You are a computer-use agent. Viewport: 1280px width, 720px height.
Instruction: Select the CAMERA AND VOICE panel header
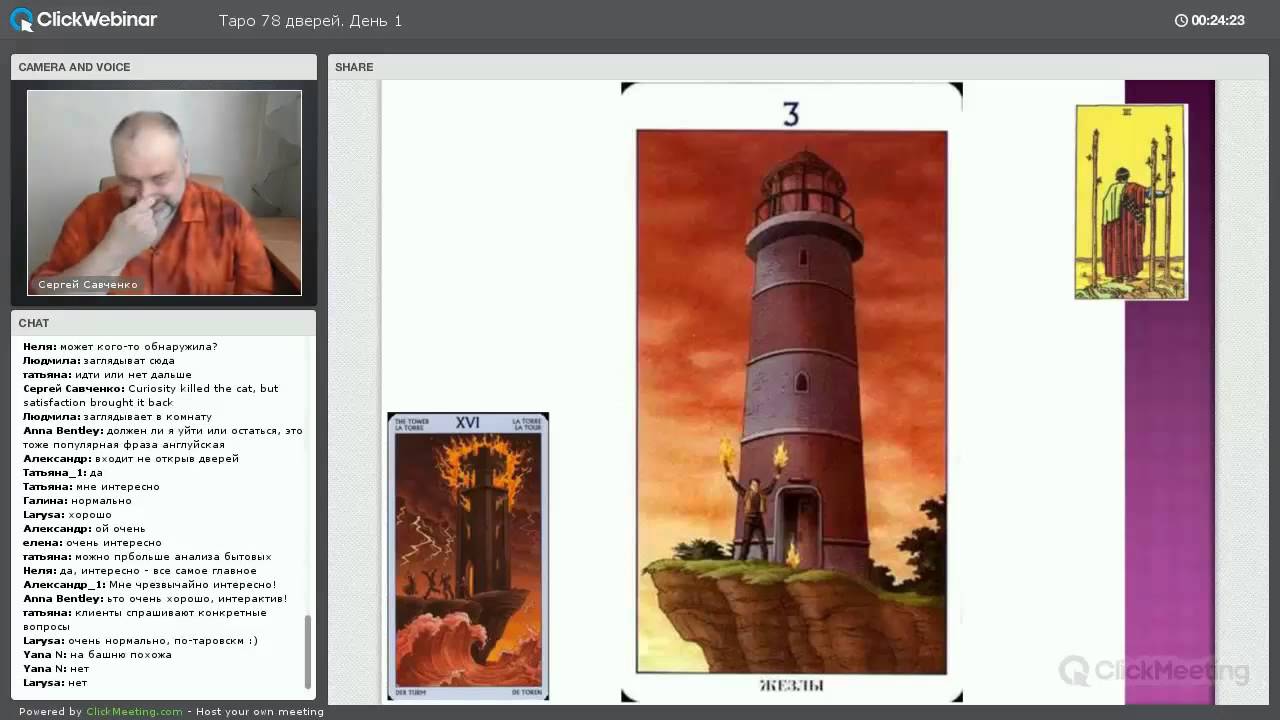point(164,67)
